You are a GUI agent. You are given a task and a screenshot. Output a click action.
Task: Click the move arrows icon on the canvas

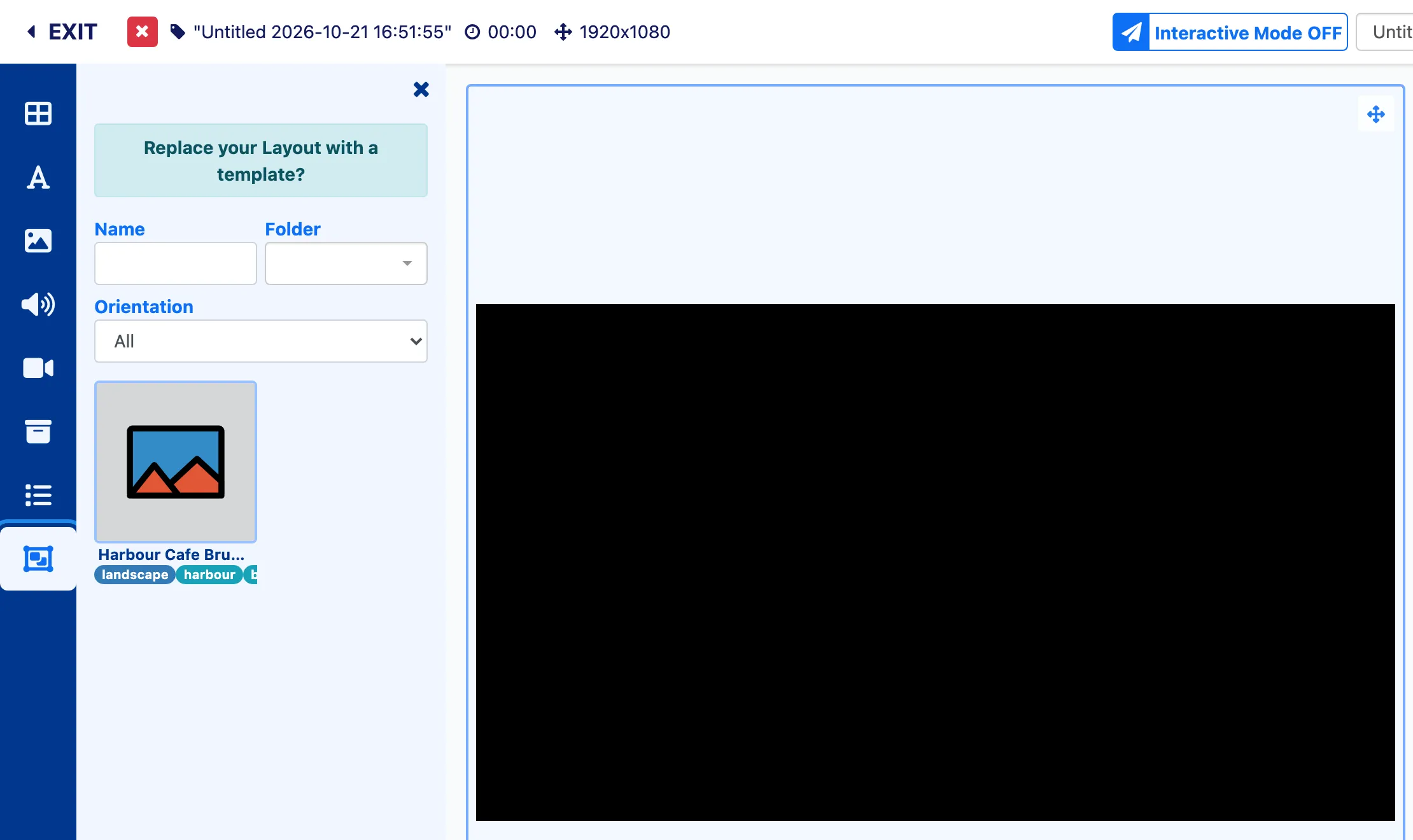(1376, 115)
